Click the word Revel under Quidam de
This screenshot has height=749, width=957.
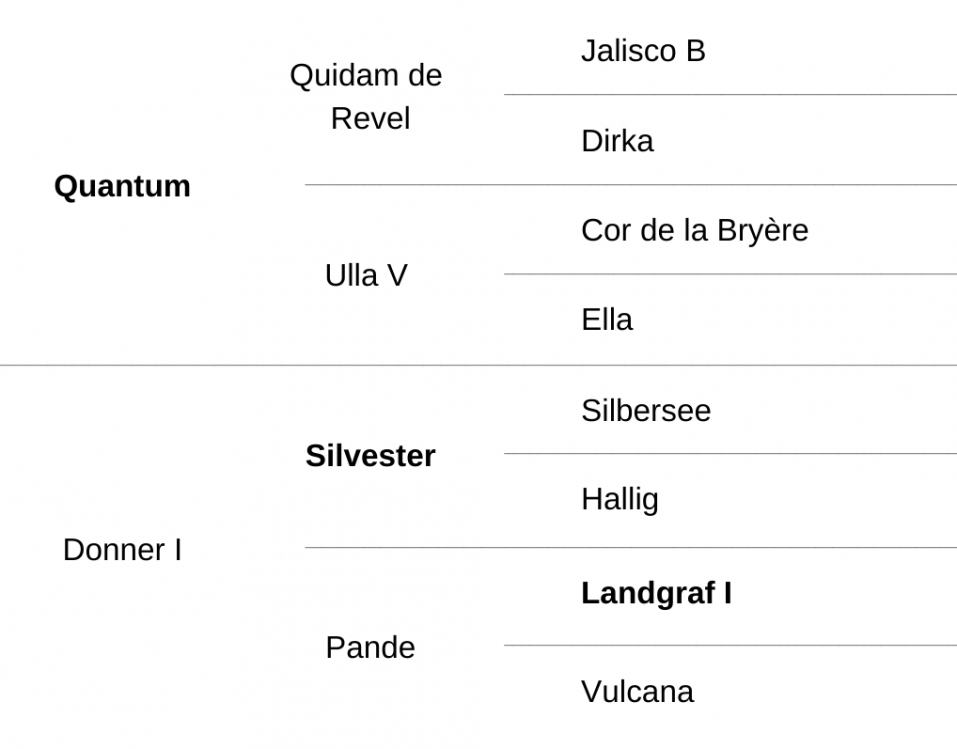pyautogui.click(x=370, y=118)
